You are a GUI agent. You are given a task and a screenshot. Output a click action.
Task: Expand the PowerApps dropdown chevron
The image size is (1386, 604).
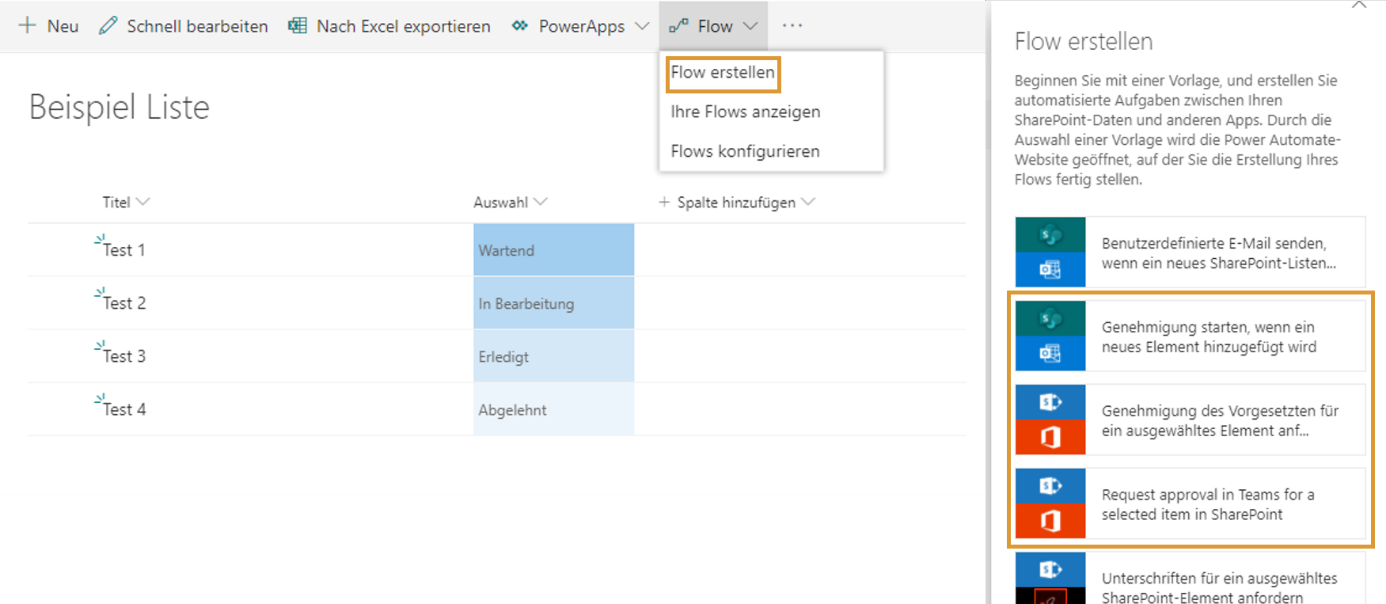pyautogui.click(x=641, y=26)
